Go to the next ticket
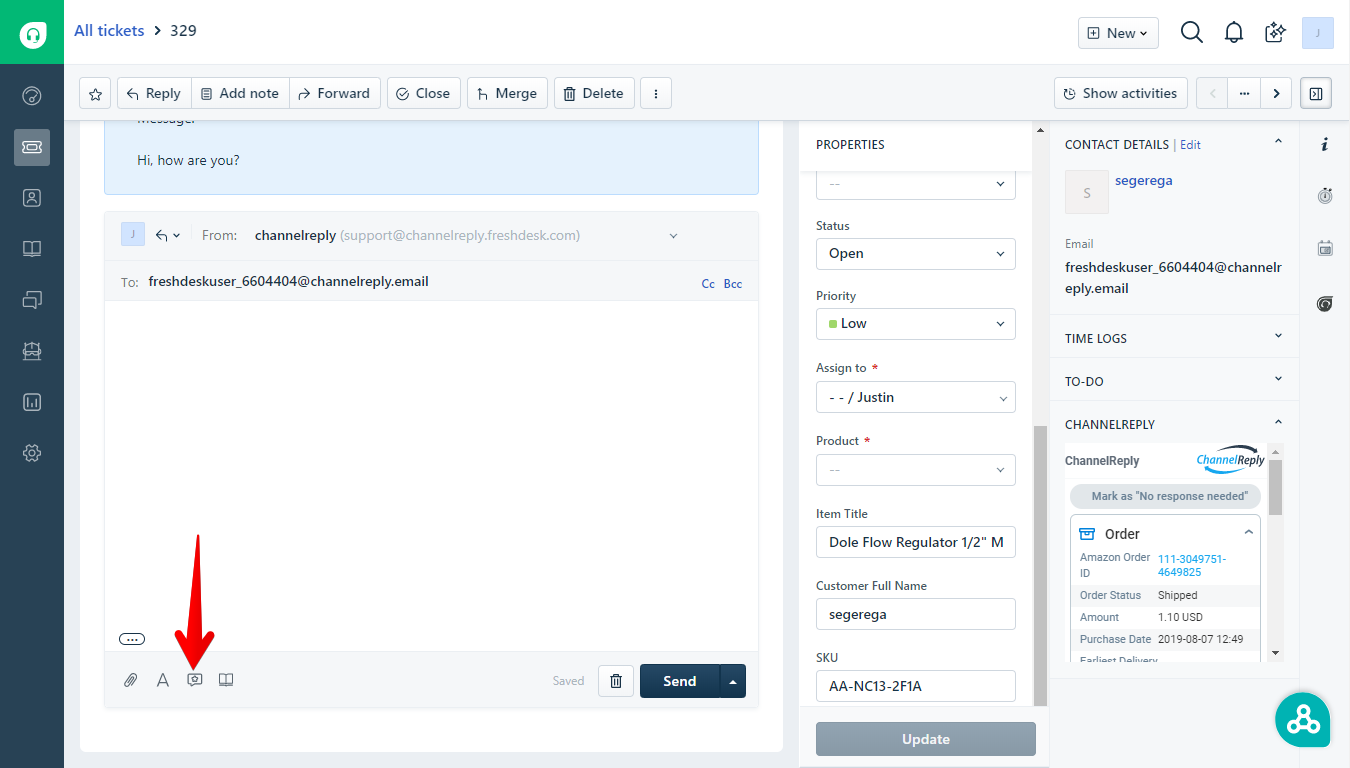Viewport: 1350px width, 768px height. coord(1276,94)
